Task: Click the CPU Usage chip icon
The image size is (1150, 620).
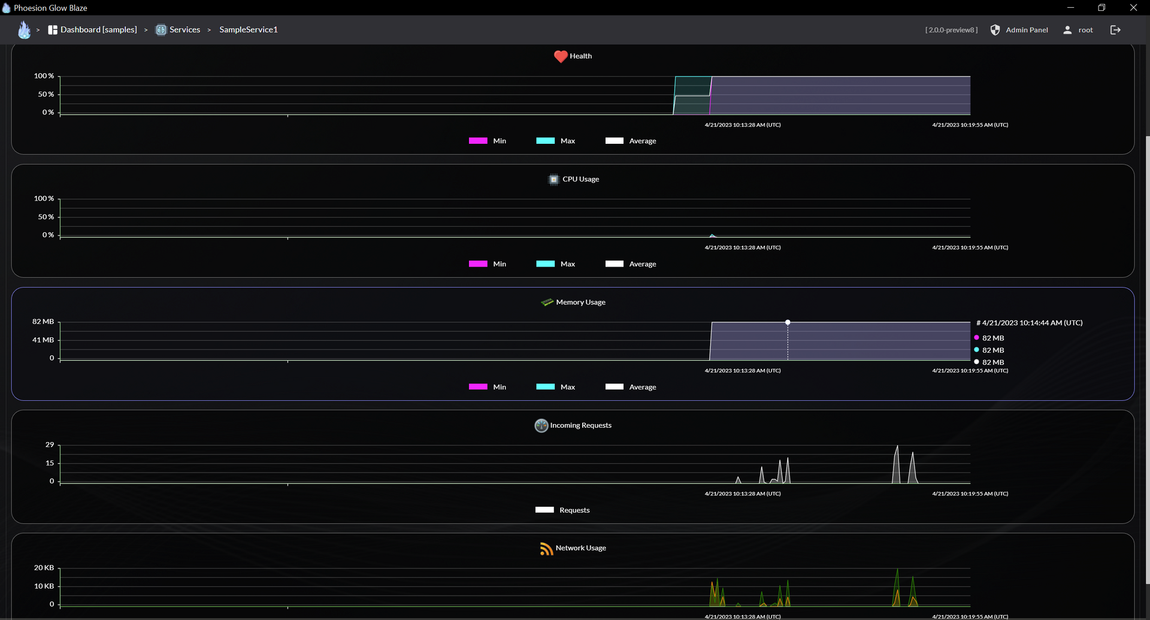Action: tap(554, 179)
